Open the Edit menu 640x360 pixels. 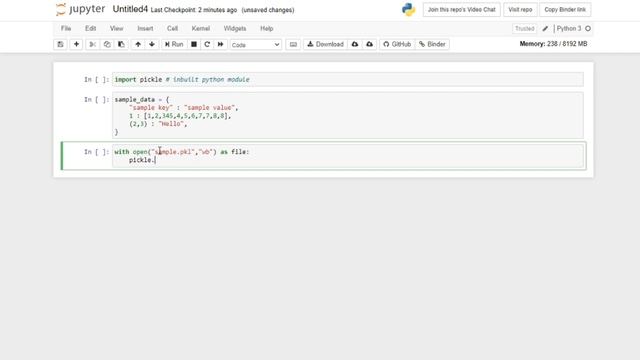coord(91,29)
